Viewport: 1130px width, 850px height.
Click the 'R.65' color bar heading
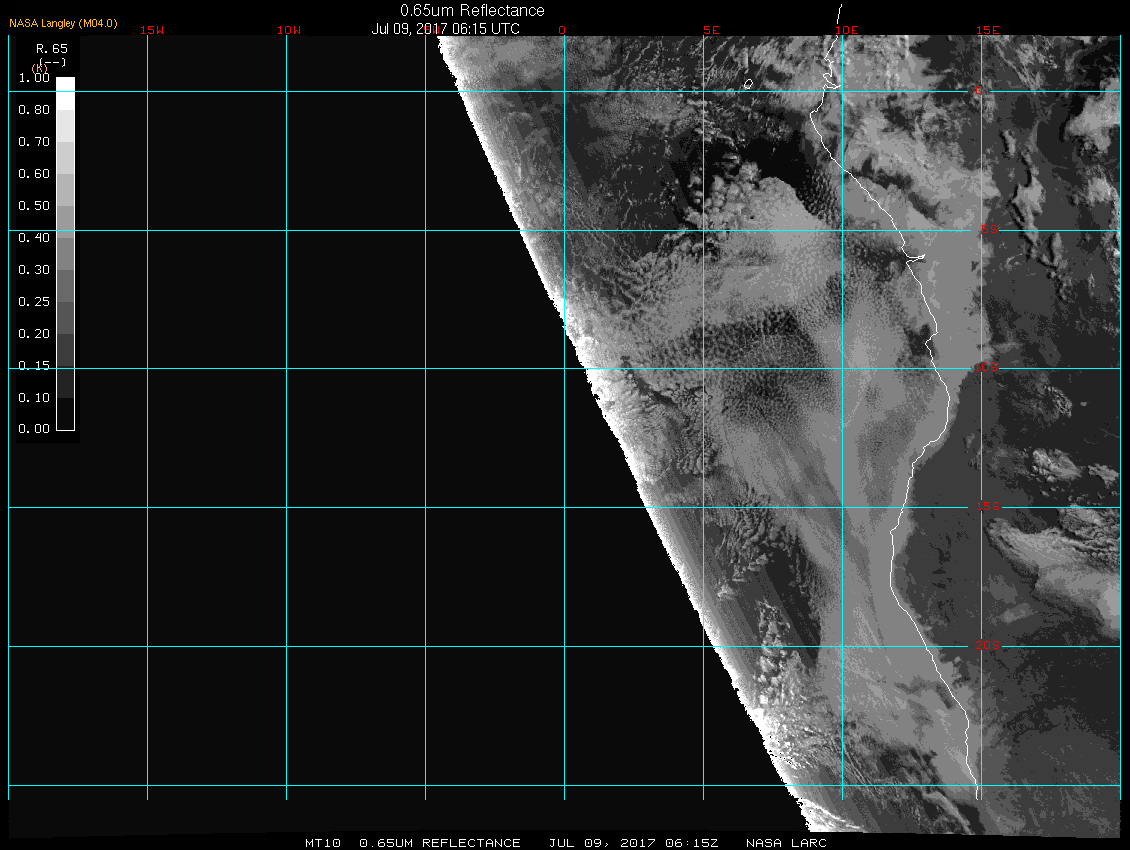[x=52, y=49]
